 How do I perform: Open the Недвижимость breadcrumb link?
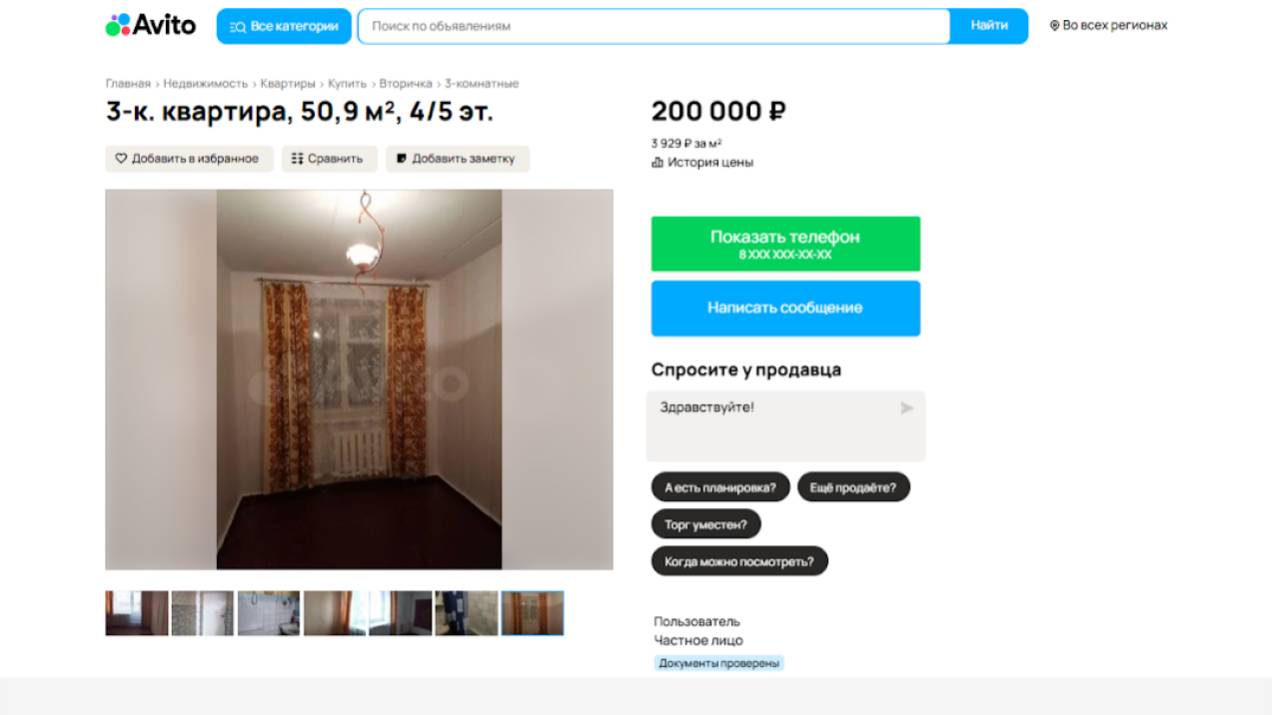[206, 84]
